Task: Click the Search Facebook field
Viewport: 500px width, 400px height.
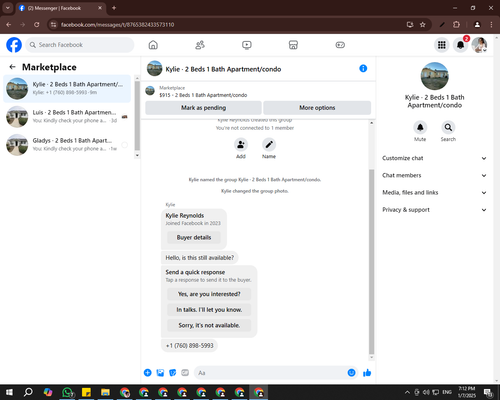Action: click(80, 45)
